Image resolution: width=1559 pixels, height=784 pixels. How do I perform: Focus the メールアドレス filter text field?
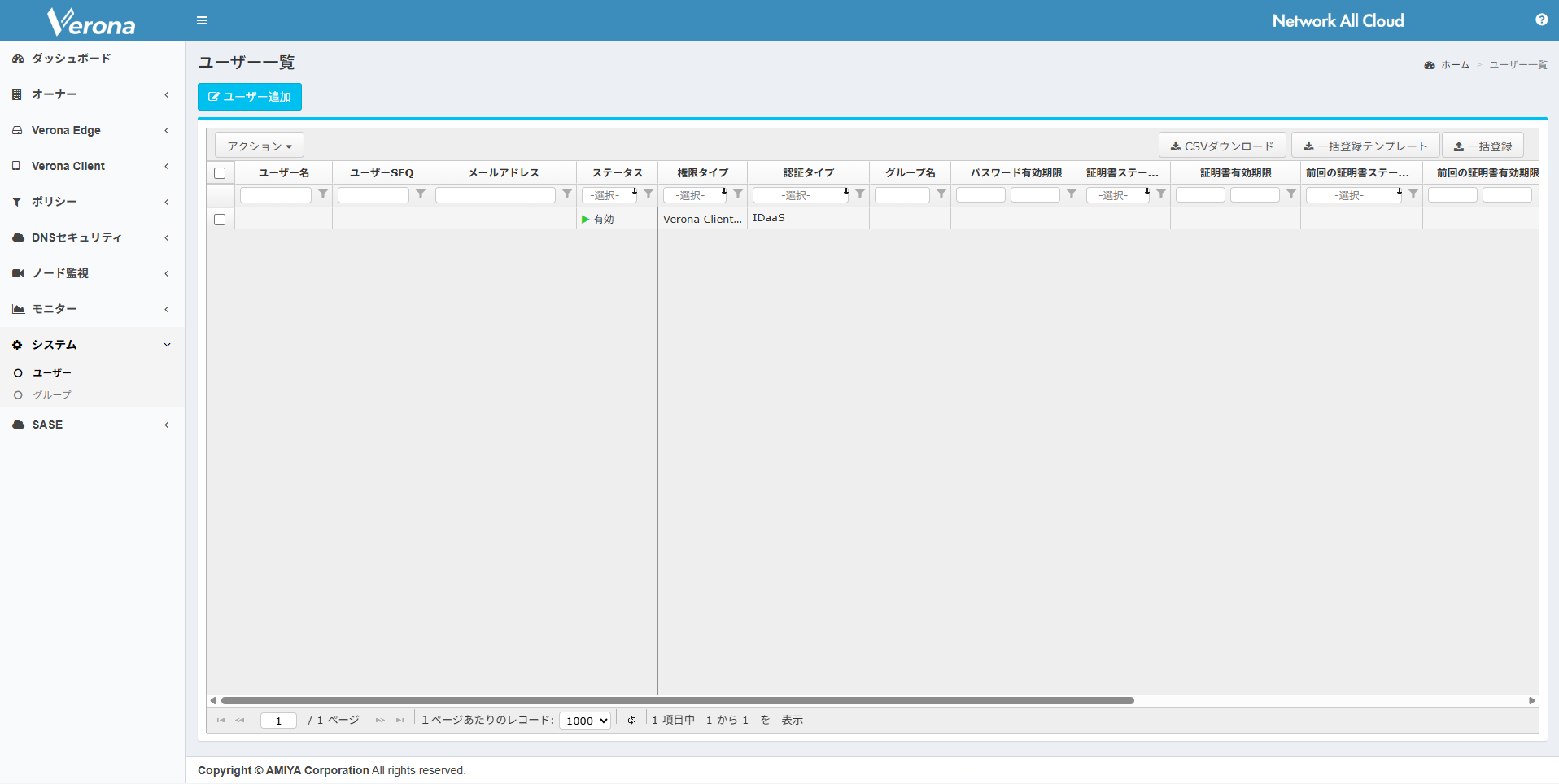(x=496, y=195)
